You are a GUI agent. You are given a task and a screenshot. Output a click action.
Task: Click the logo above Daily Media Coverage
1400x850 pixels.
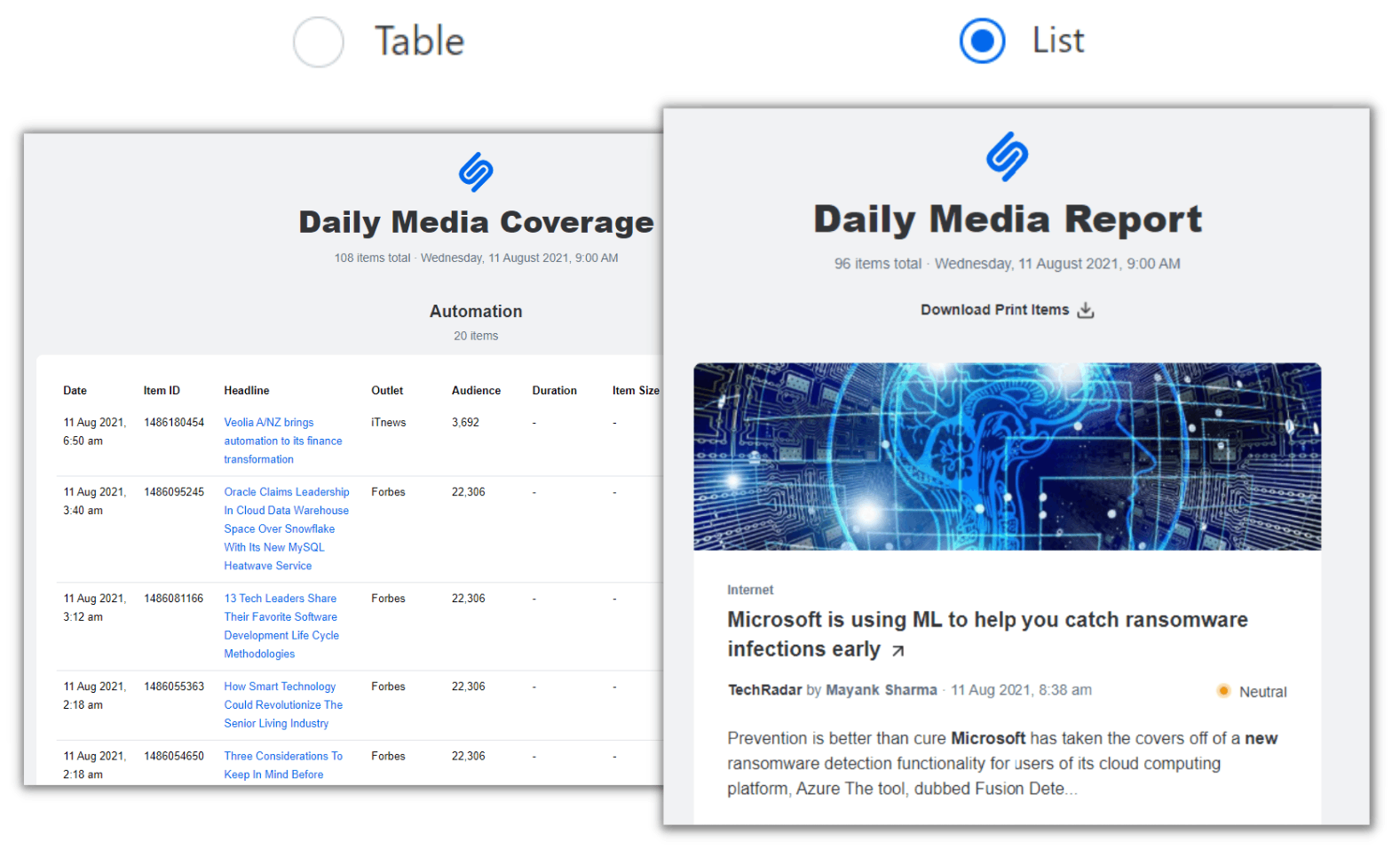(476, 172)
